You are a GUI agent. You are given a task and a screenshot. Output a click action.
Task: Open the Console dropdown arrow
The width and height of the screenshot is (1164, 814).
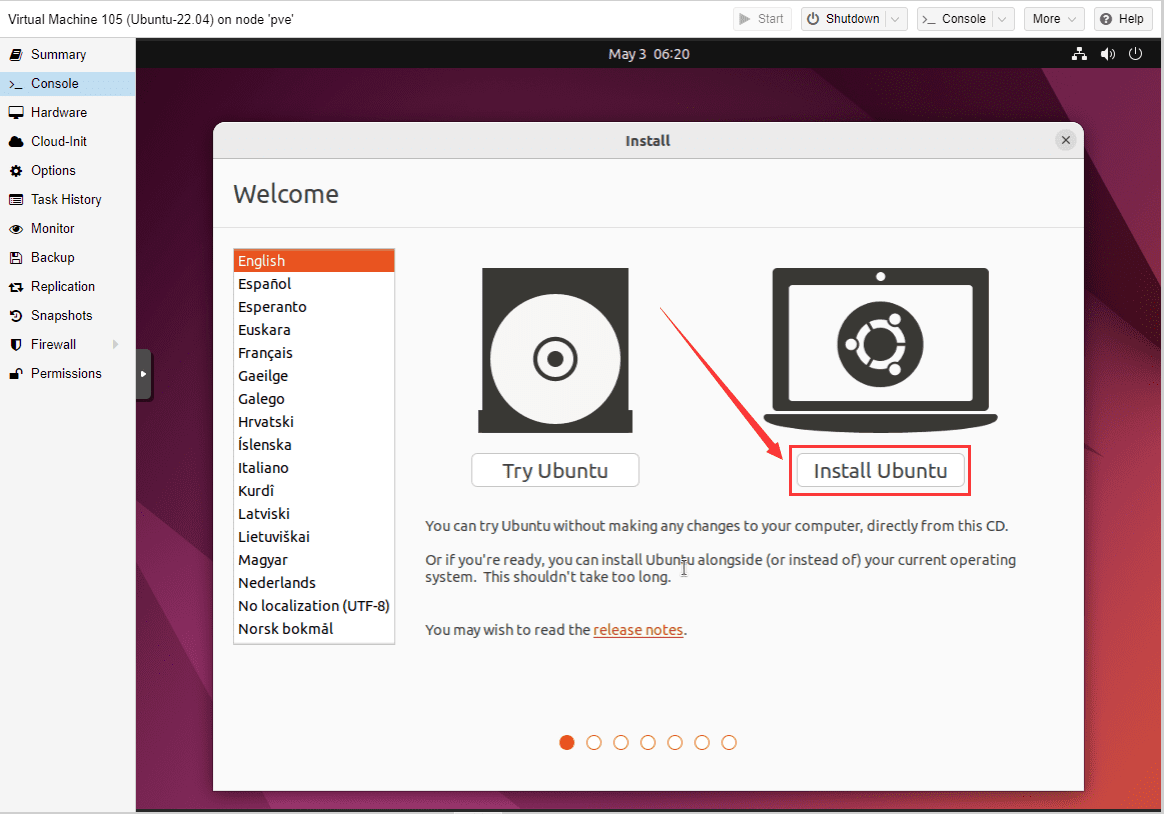(1003, 19)
